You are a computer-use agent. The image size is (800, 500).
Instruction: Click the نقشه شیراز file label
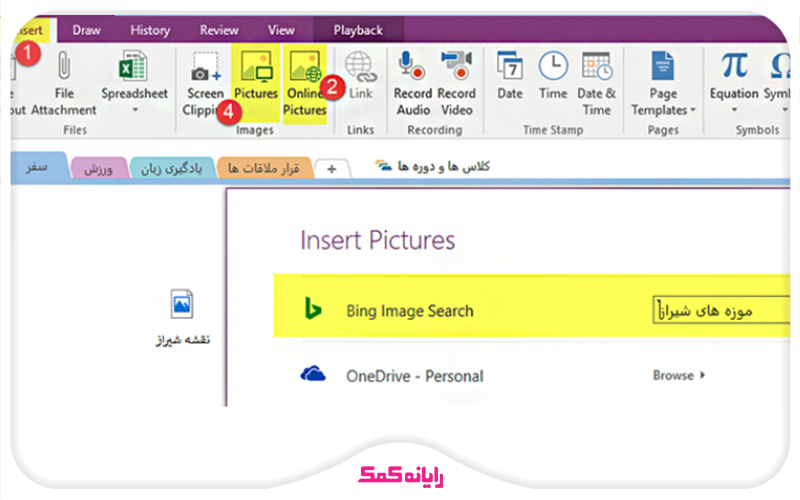(x=183, y=340)
